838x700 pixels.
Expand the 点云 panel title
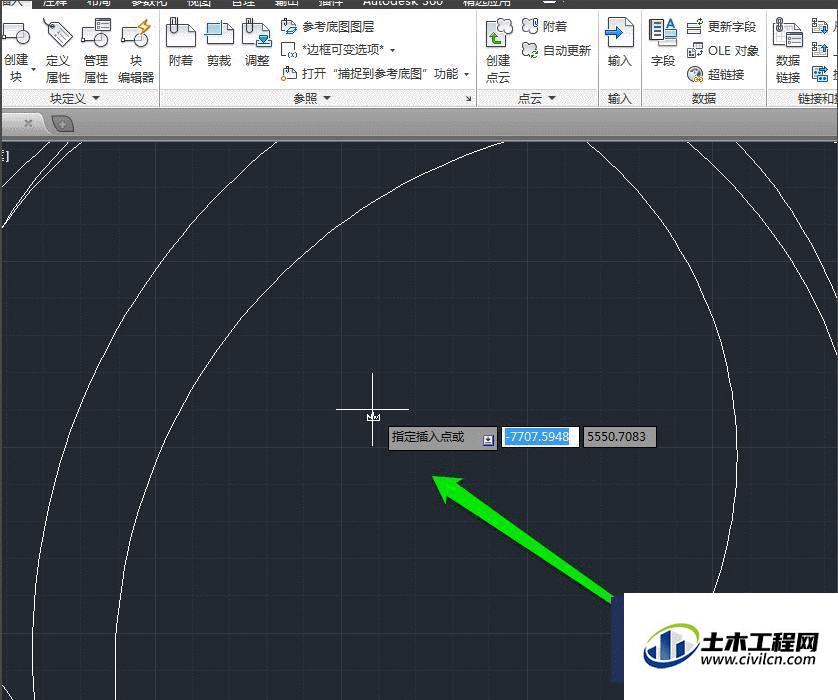point(537,98)
